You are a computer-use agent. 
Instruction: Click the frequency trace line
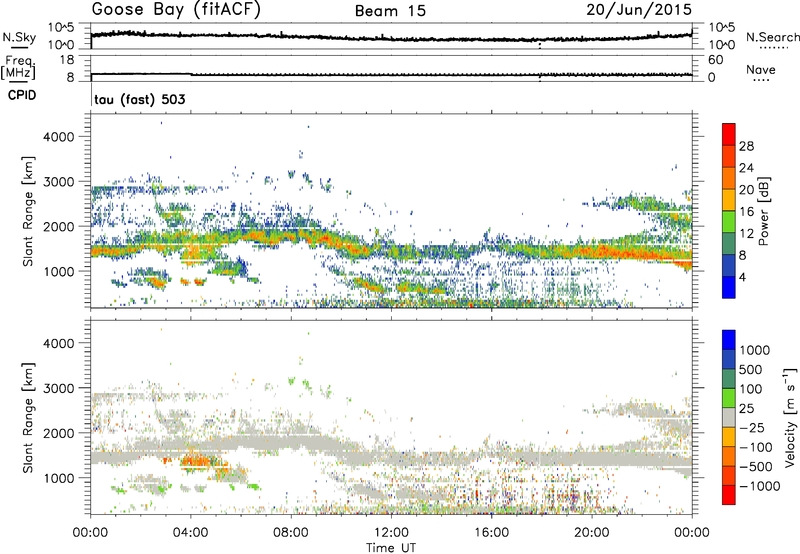click(391, 75)
